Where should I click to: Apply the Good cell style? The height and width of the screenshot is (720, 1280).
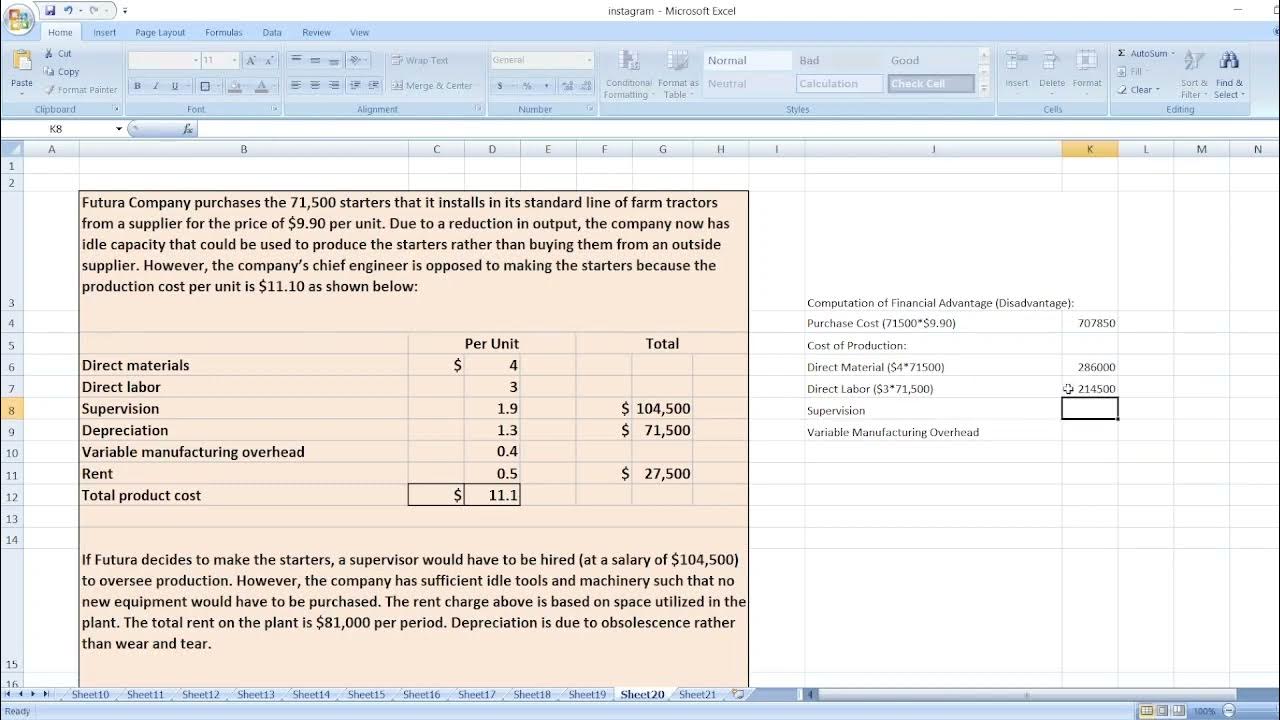click(930, 61)
